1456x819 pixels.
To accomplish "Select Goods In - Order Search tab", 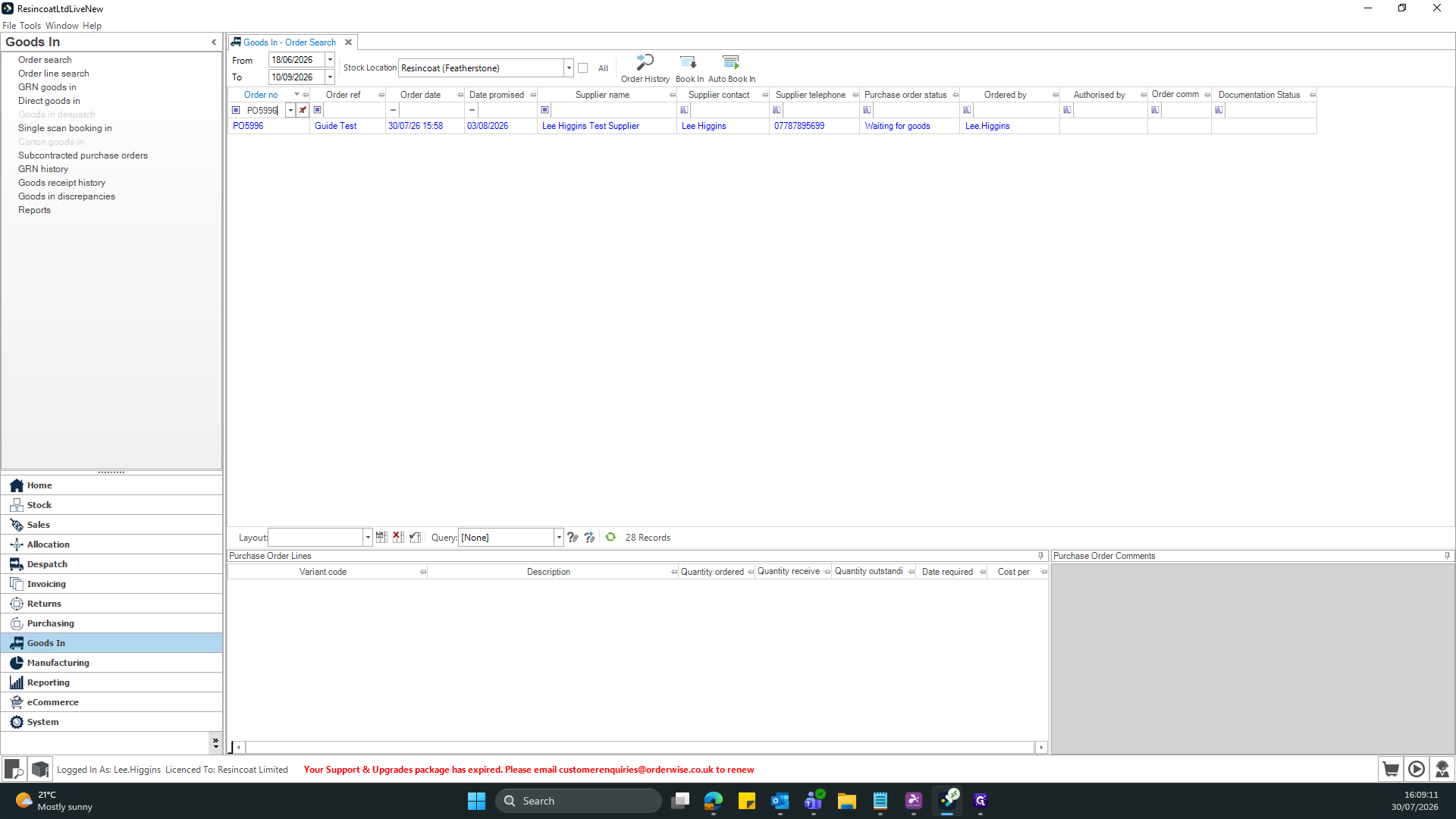I will click(289, 42).
